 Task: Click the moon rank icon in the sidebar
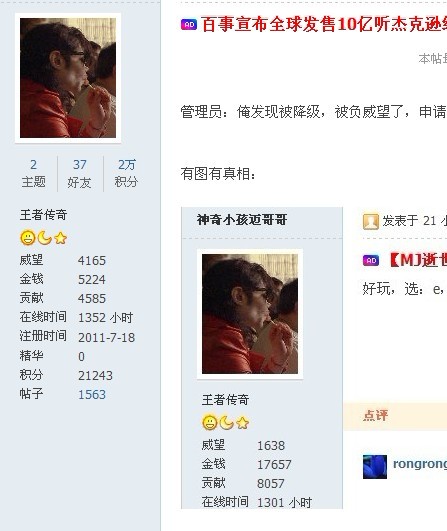pos(44,237)
